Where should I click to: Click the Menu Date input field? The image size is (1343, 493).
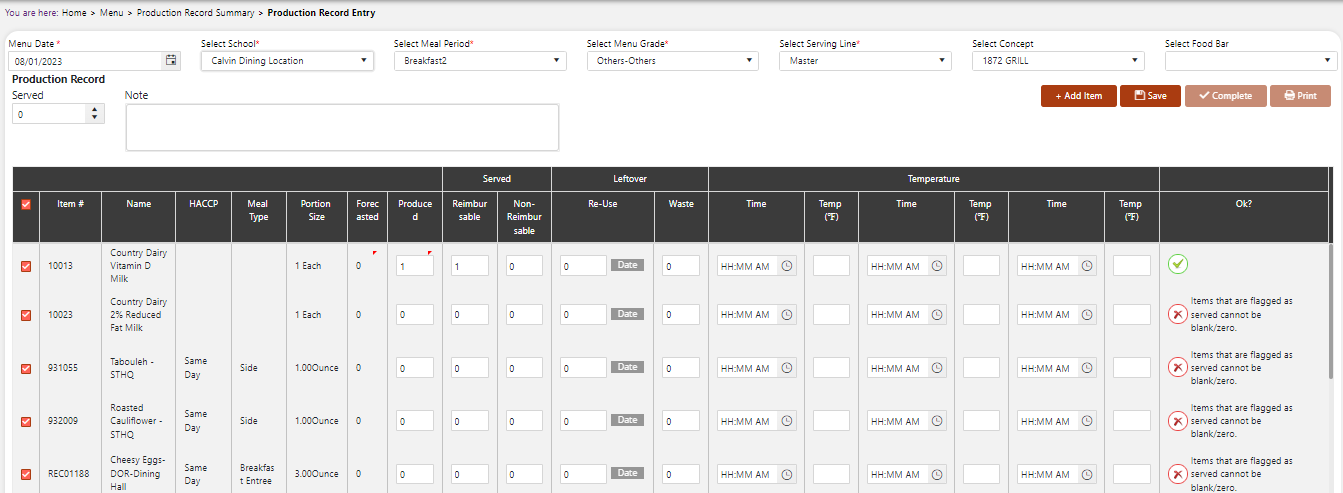click(87, 61)
